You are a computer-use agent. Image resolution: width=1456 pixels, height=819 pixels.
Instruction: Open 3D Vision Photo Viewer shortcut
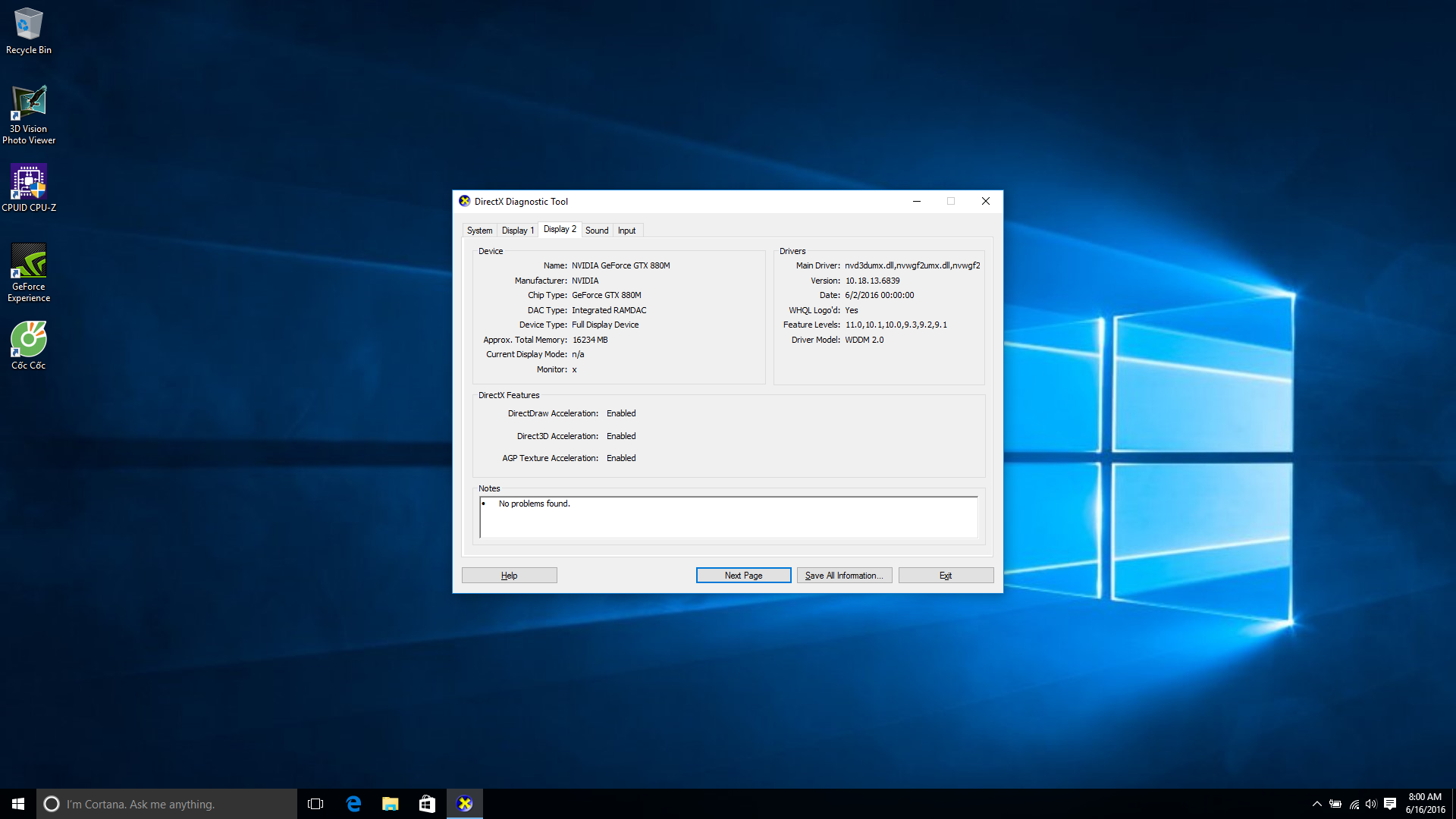coord(28,114)
